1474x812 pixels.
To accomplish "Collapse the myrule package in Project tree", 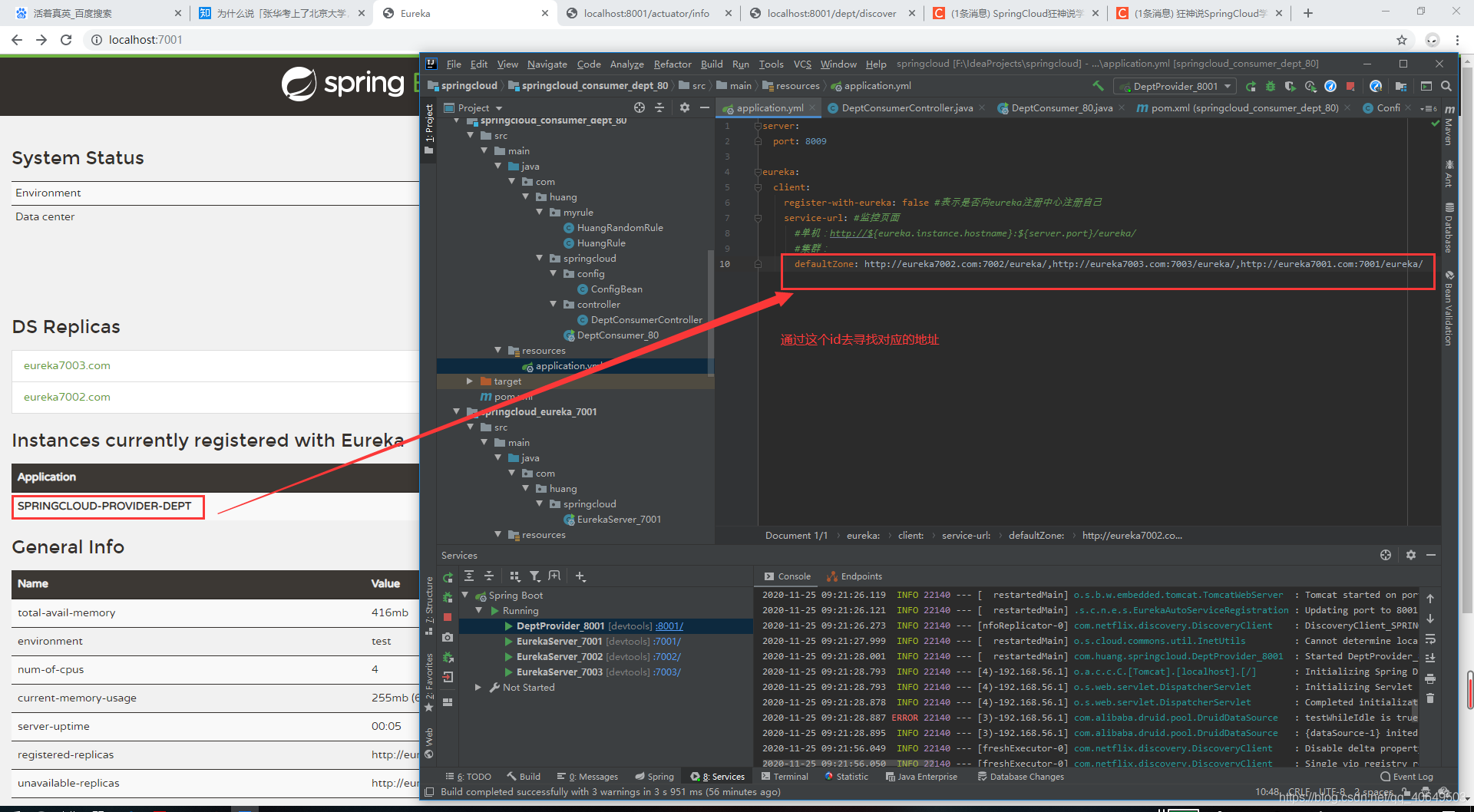I will tap(539, 213).
